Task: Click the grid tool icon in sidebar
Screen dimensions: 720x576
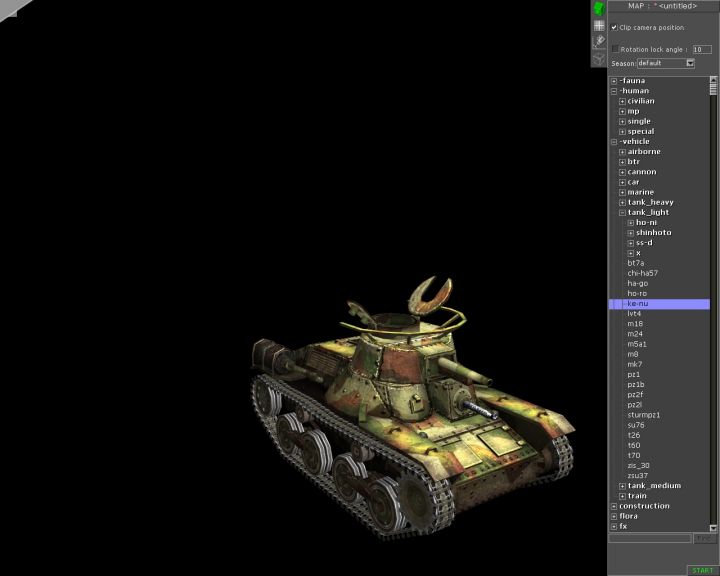Action: coord(598,25)
